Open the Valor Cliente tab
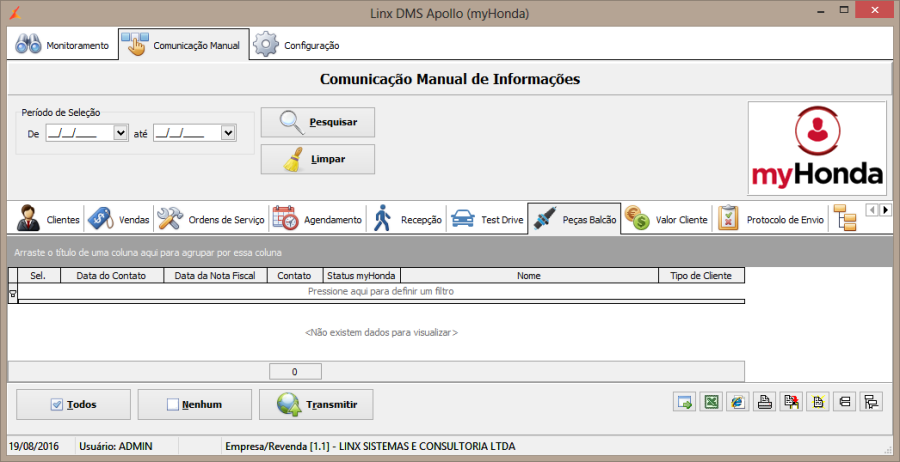900x462 pixels. pyautogui.click(x=666, y=219)
